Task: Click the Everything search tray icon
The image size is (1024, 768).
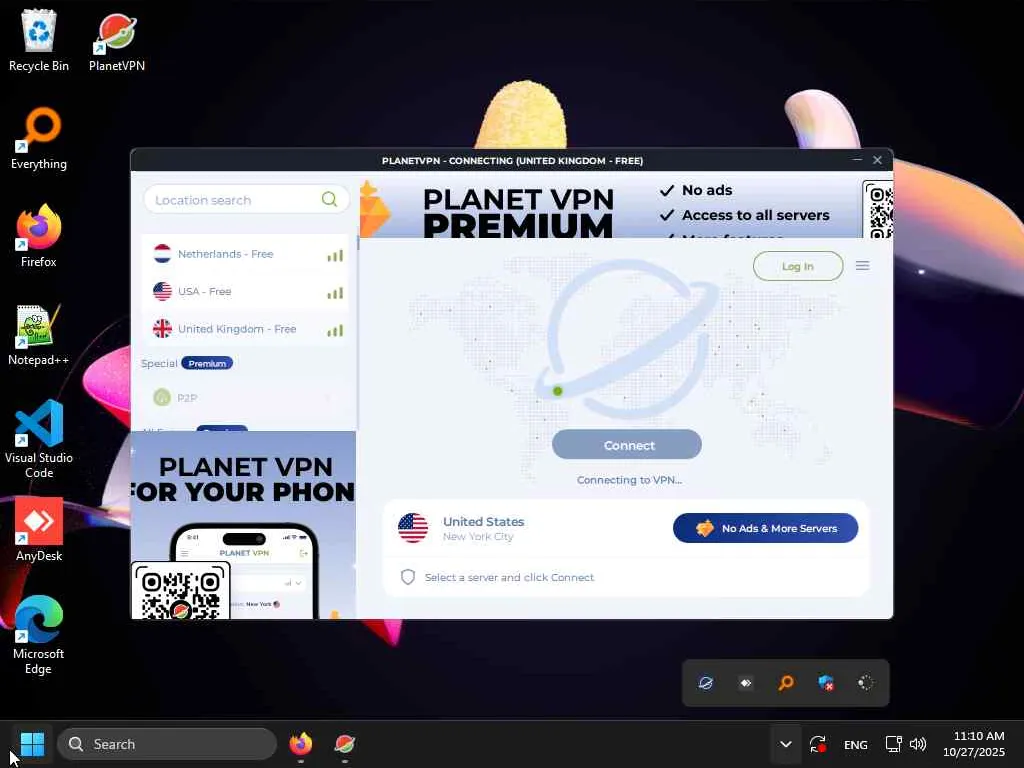Action: [786, 683]
